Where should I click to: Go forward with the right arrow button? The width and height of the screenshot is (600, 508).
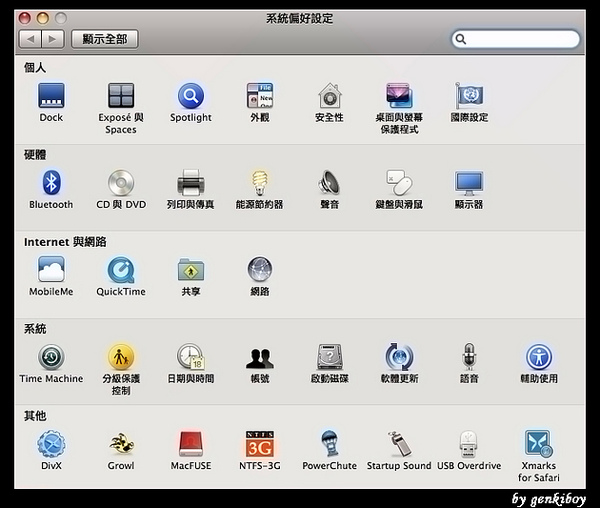pos(53,39)
